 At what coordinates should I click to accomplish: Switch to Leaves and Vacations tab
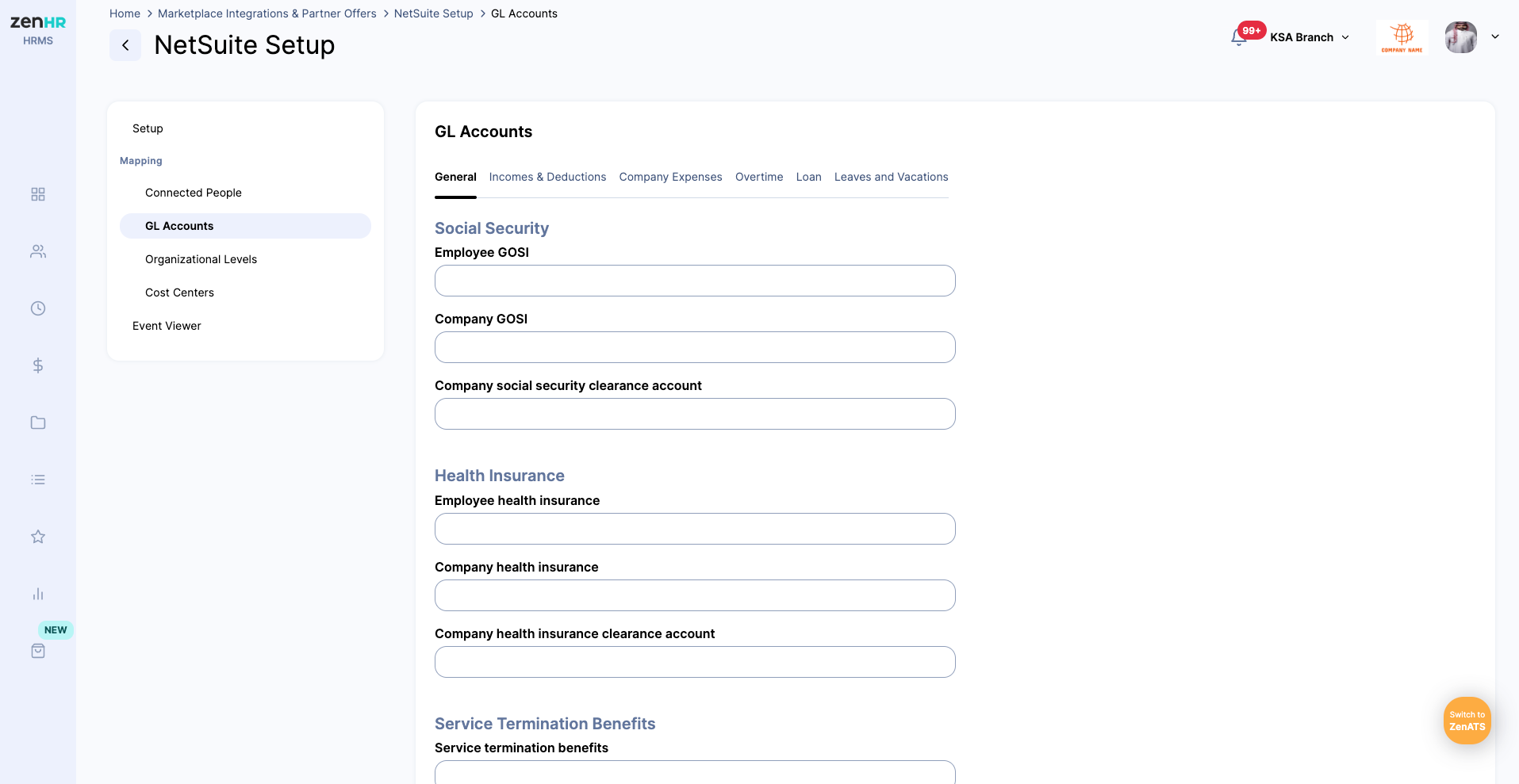892,177
